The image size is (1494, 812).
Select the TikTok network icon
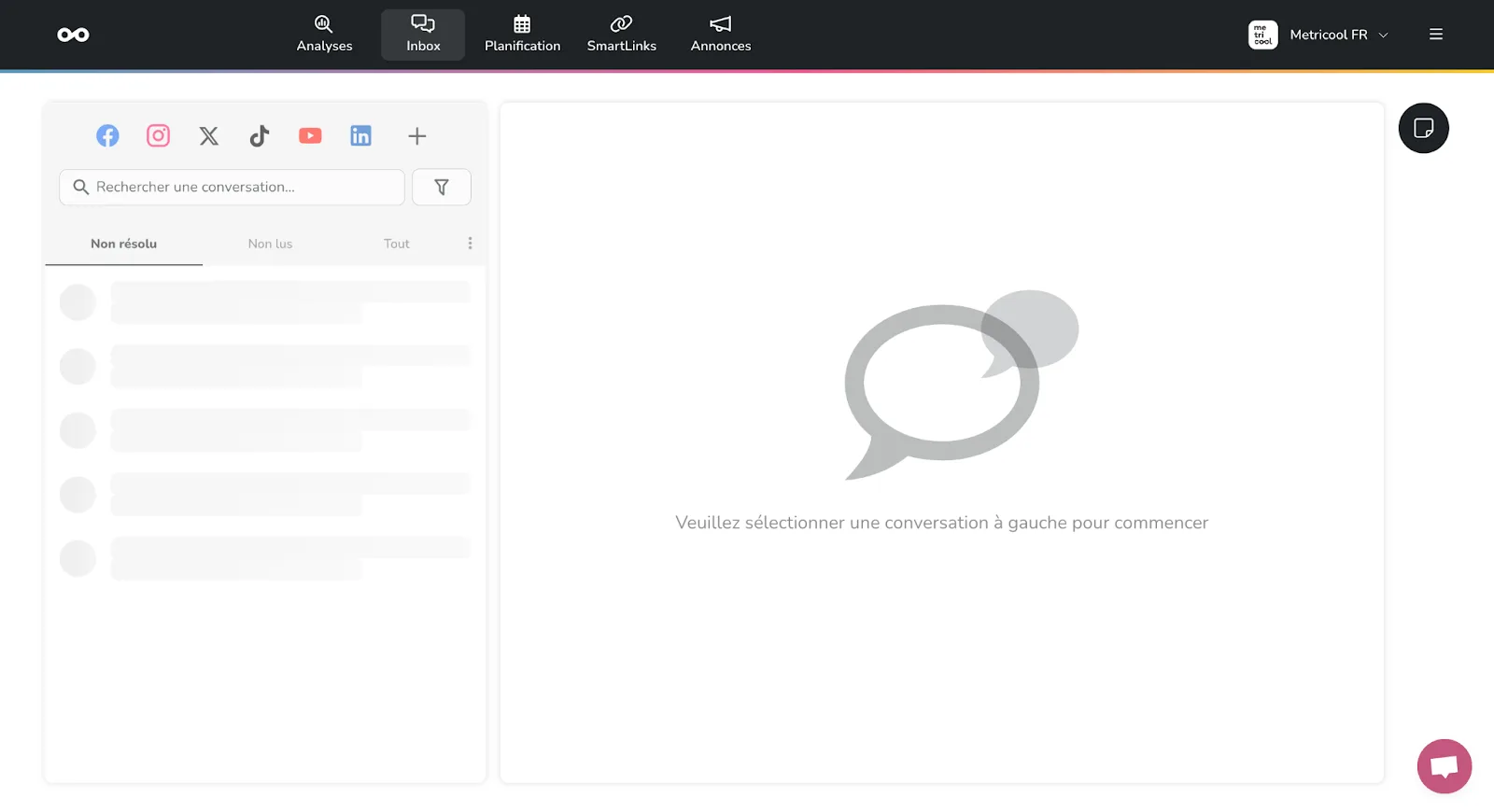click(260, 136)
